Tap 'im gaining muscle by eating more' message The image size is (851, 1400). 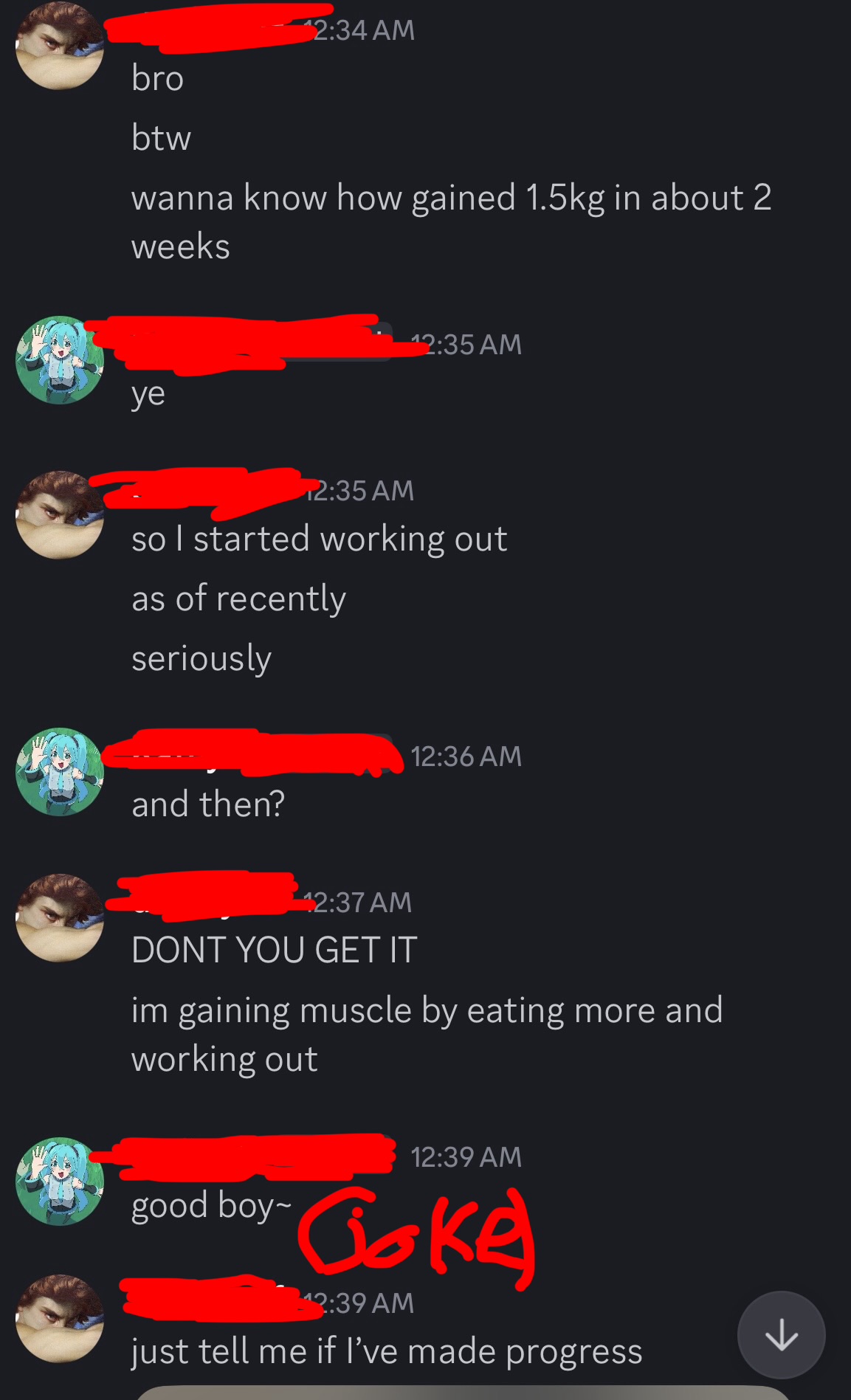coord(427,1034)
